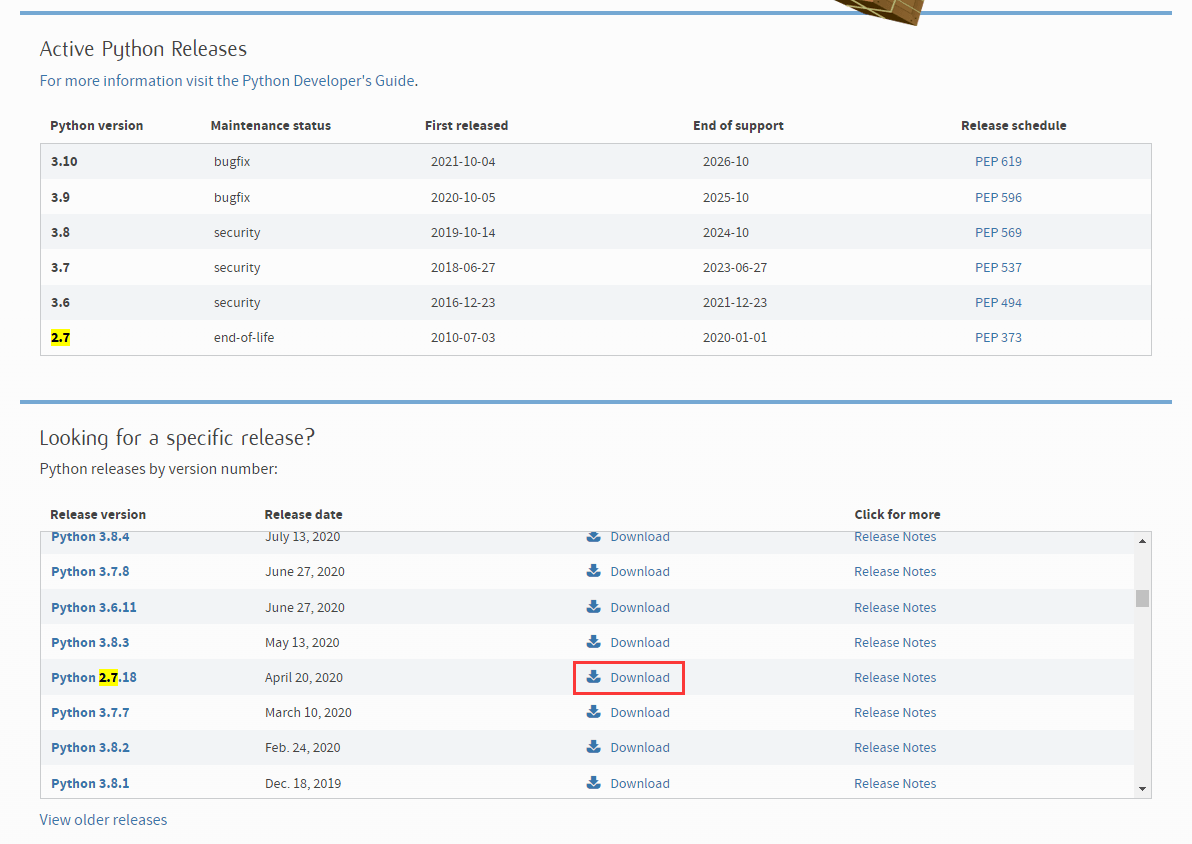Open PEP 537 release schedule
The width and height of the screenshot is (1192, 844).
click(998, 267)
